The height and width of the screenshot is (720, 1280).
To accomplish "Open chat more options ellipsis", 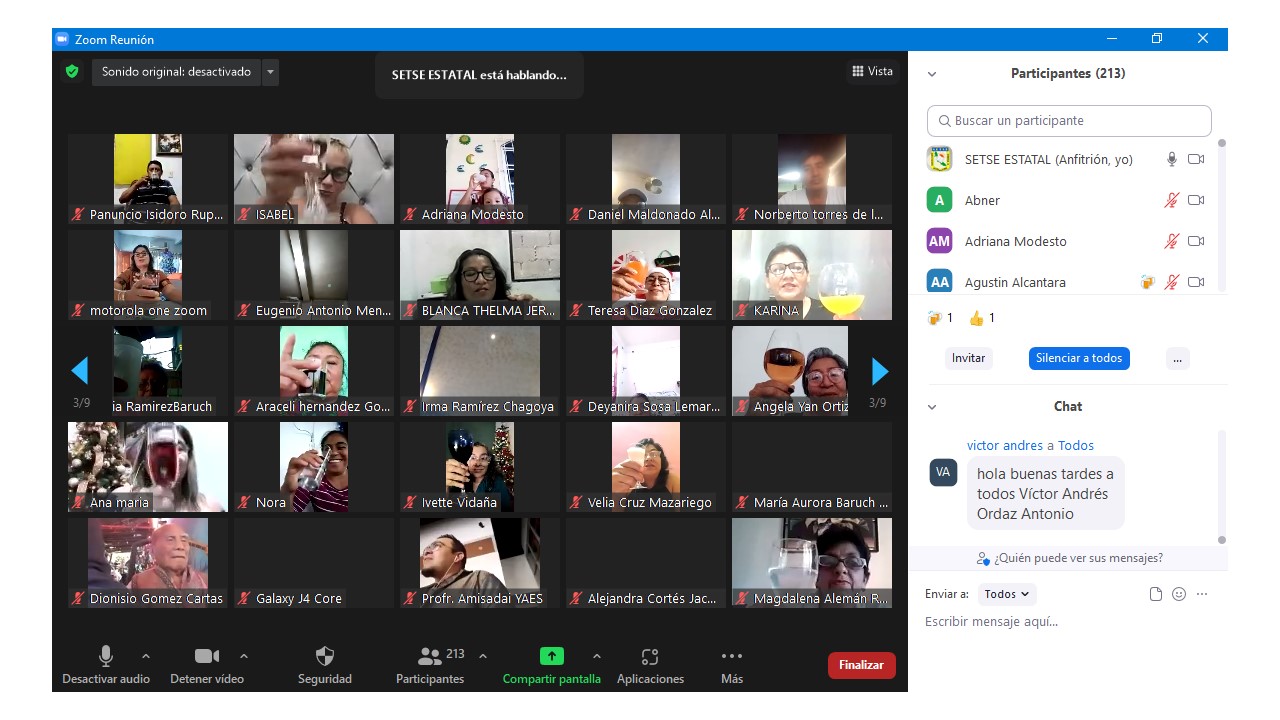I will click(1202, 594).
